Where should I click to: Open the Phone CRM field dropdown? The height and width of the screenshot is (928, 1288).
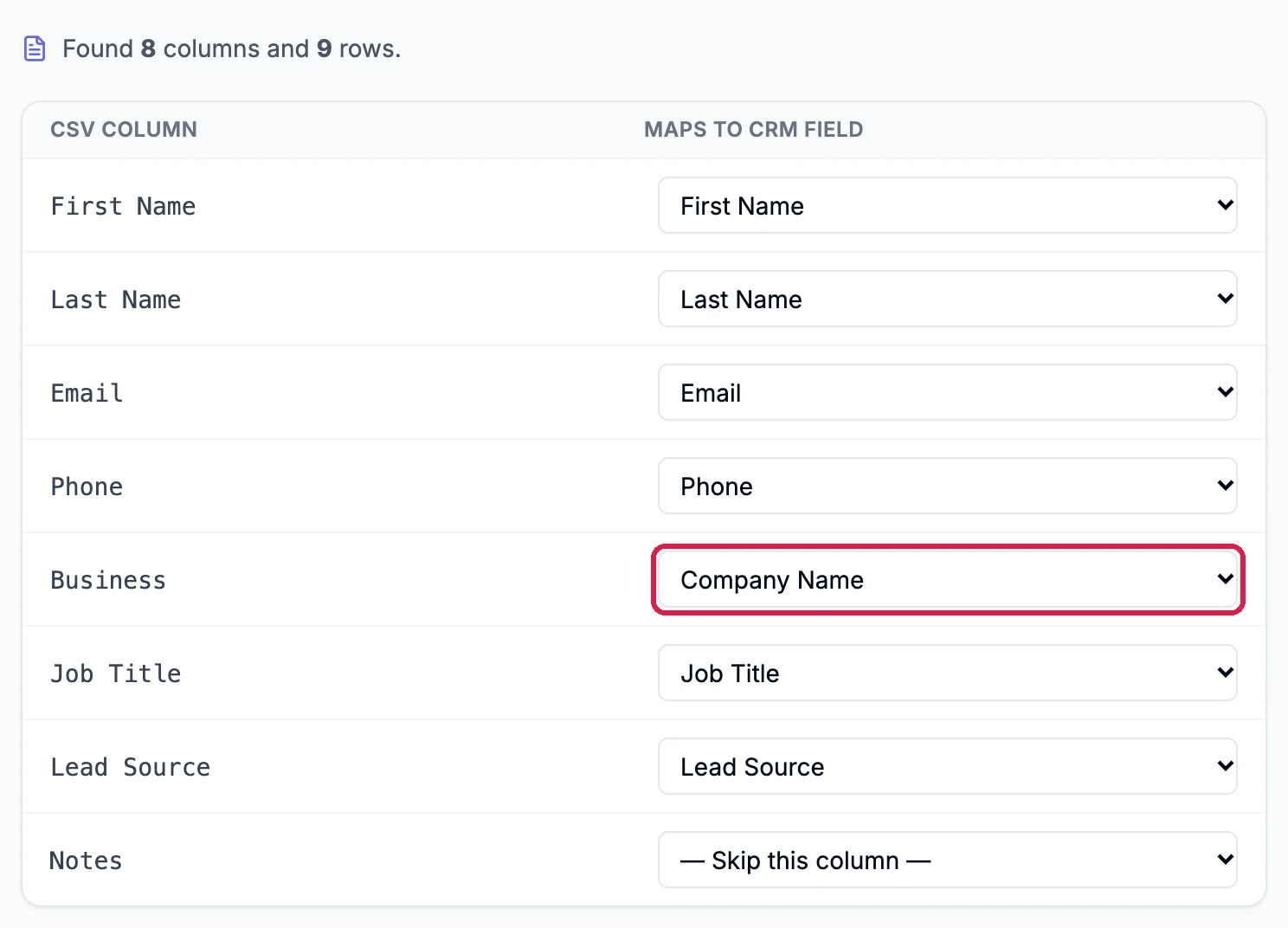(948, 486)
